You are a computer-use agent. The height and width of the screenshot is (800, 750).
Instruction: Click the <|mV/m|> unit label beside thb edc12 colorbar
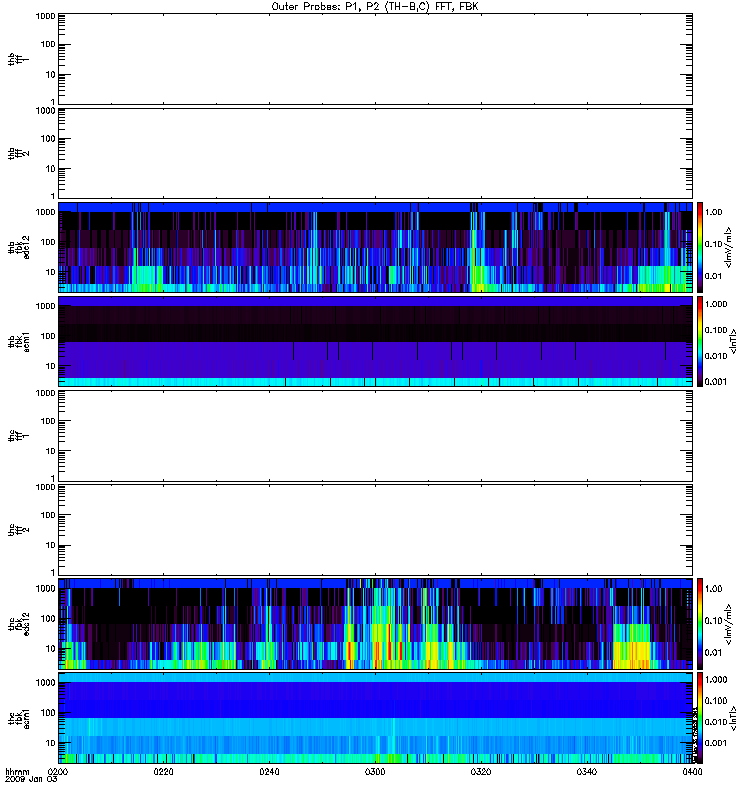(728, 247)
